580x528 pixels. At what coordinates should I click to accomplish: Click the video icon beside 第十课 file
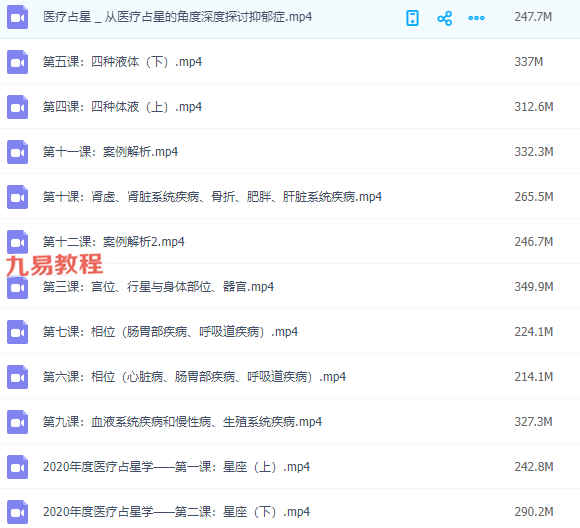pos(17,197)
